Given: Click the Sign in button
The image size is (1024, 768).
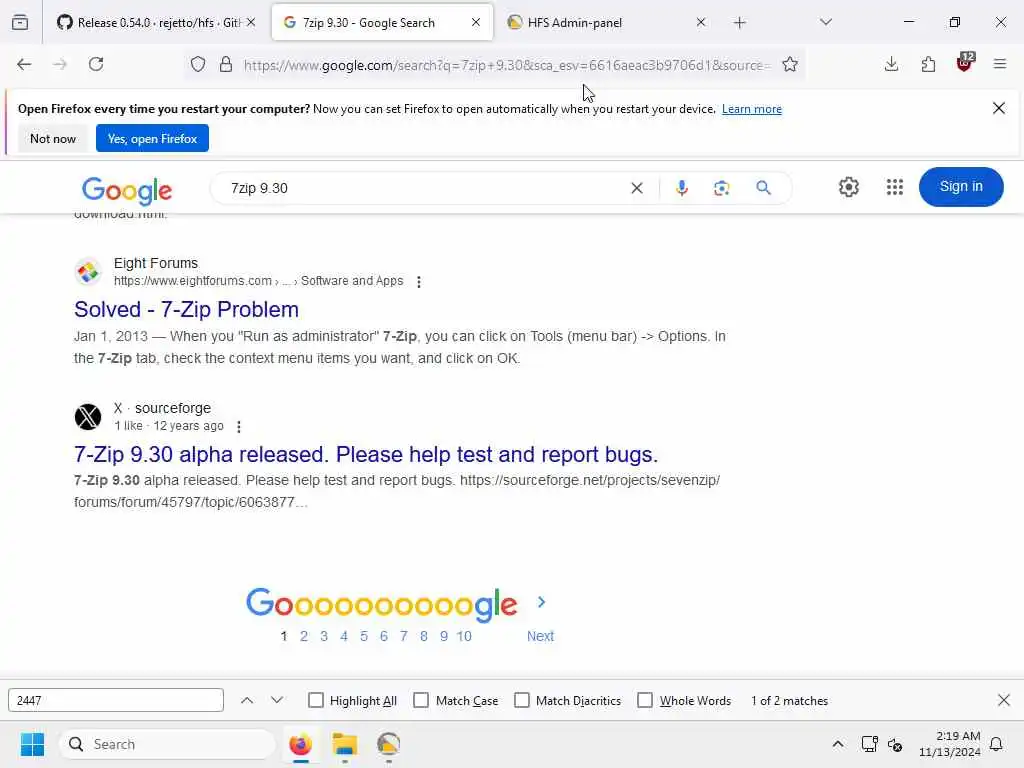Looking at the screenshot, I should coord(961,187).
